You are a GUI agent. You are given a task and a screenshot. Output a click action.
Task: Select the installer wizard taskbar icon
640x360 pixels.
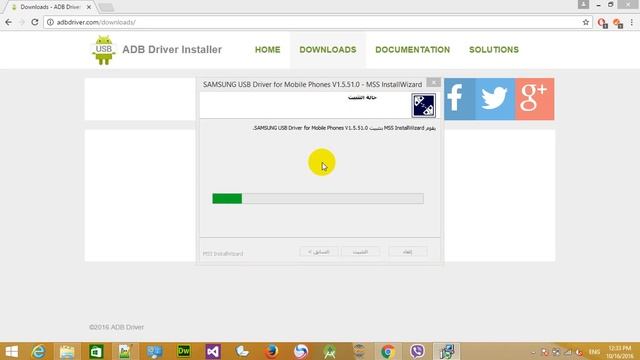(x=447, y=351)
